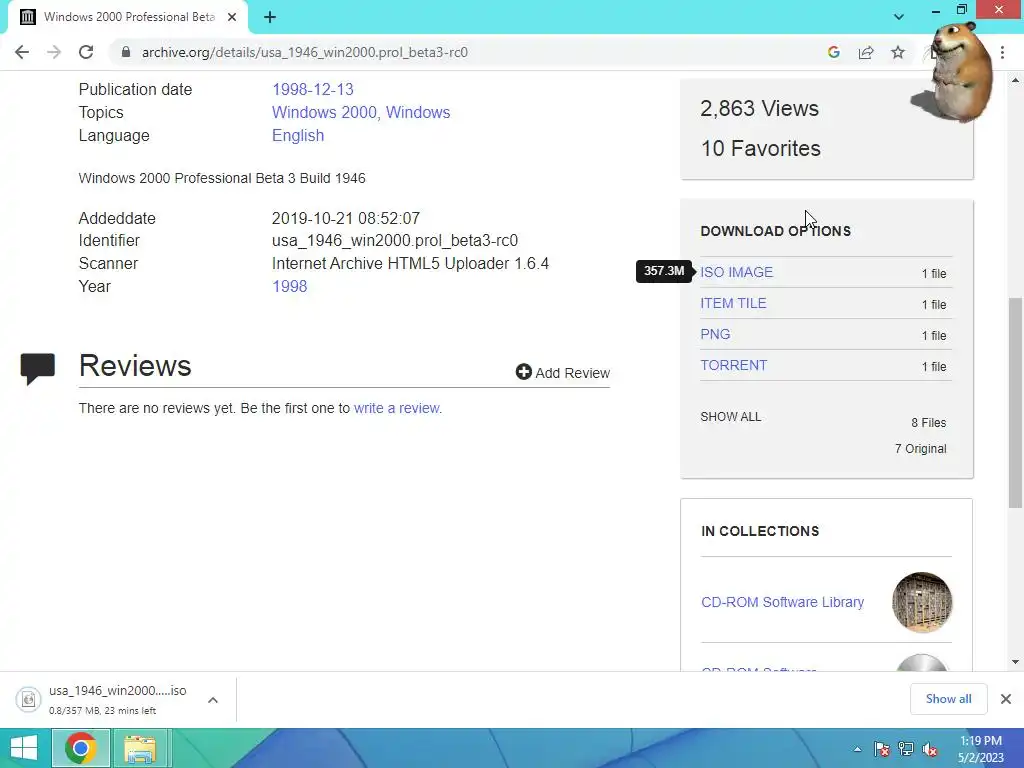This screenshot has height=768, width=1024.
Task: Click the 7 Original link
Action: tap(920, 449)
